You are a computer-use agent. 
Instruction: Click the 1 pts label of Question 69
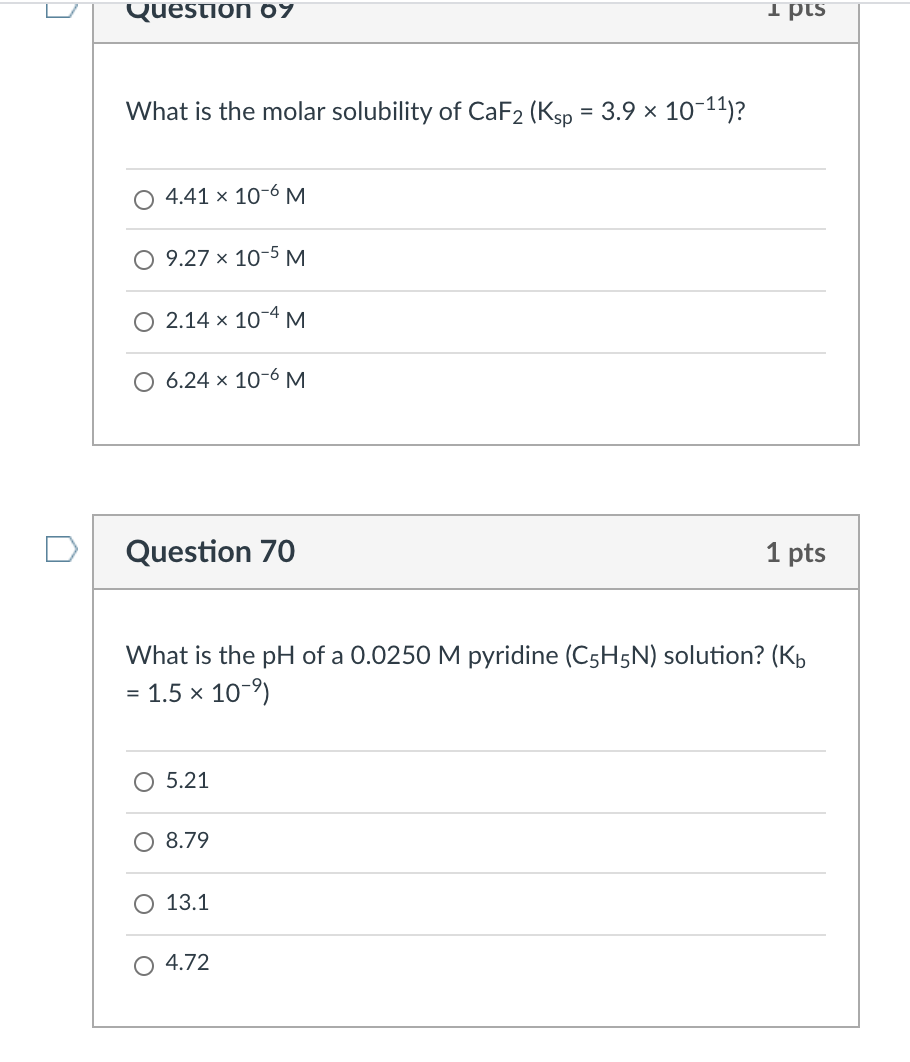coord(795,9)
